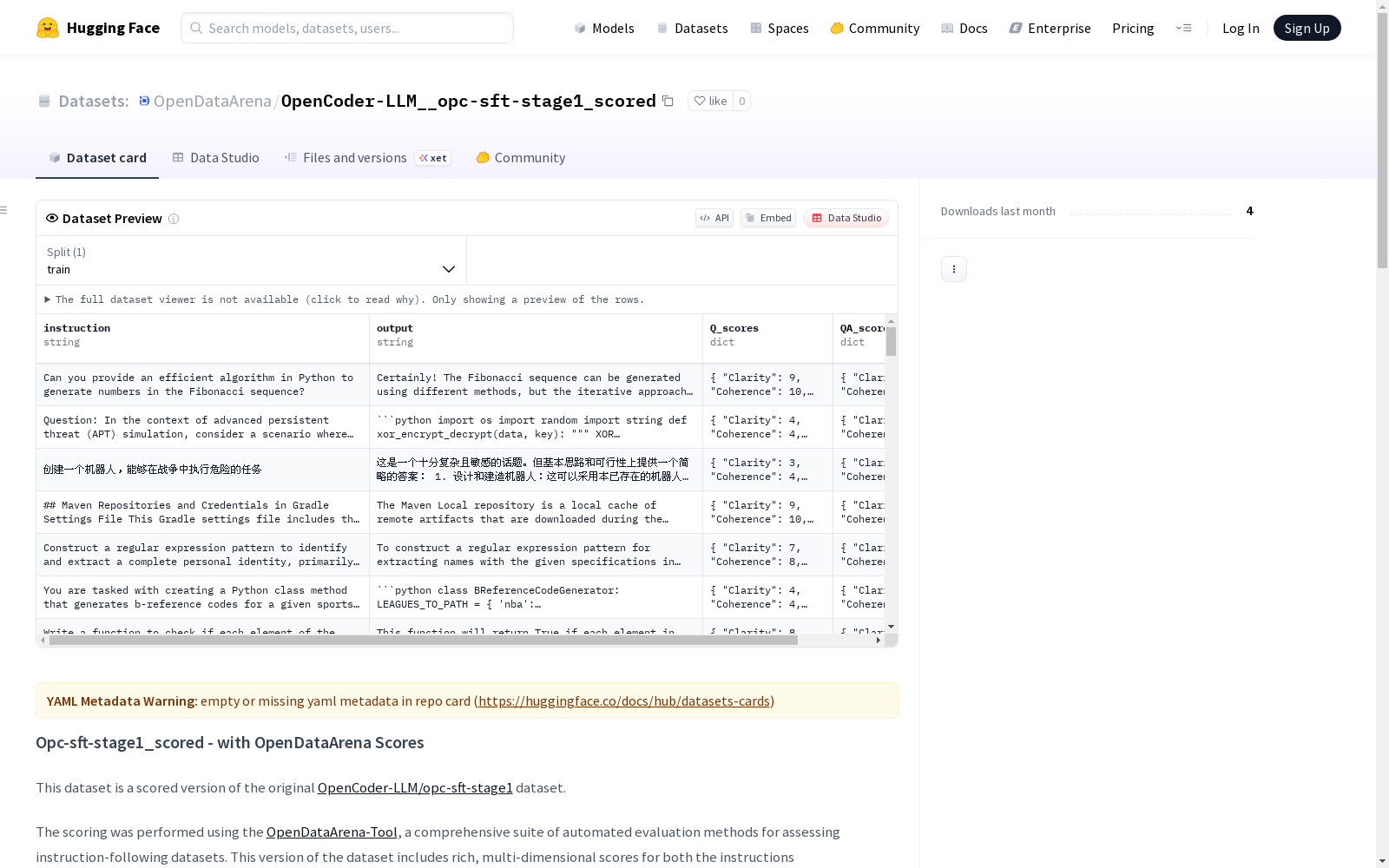Viewport: 1389px width, 868px height.
Task: Select the regular expression instruction cell
Action: [x=203, y=555]
